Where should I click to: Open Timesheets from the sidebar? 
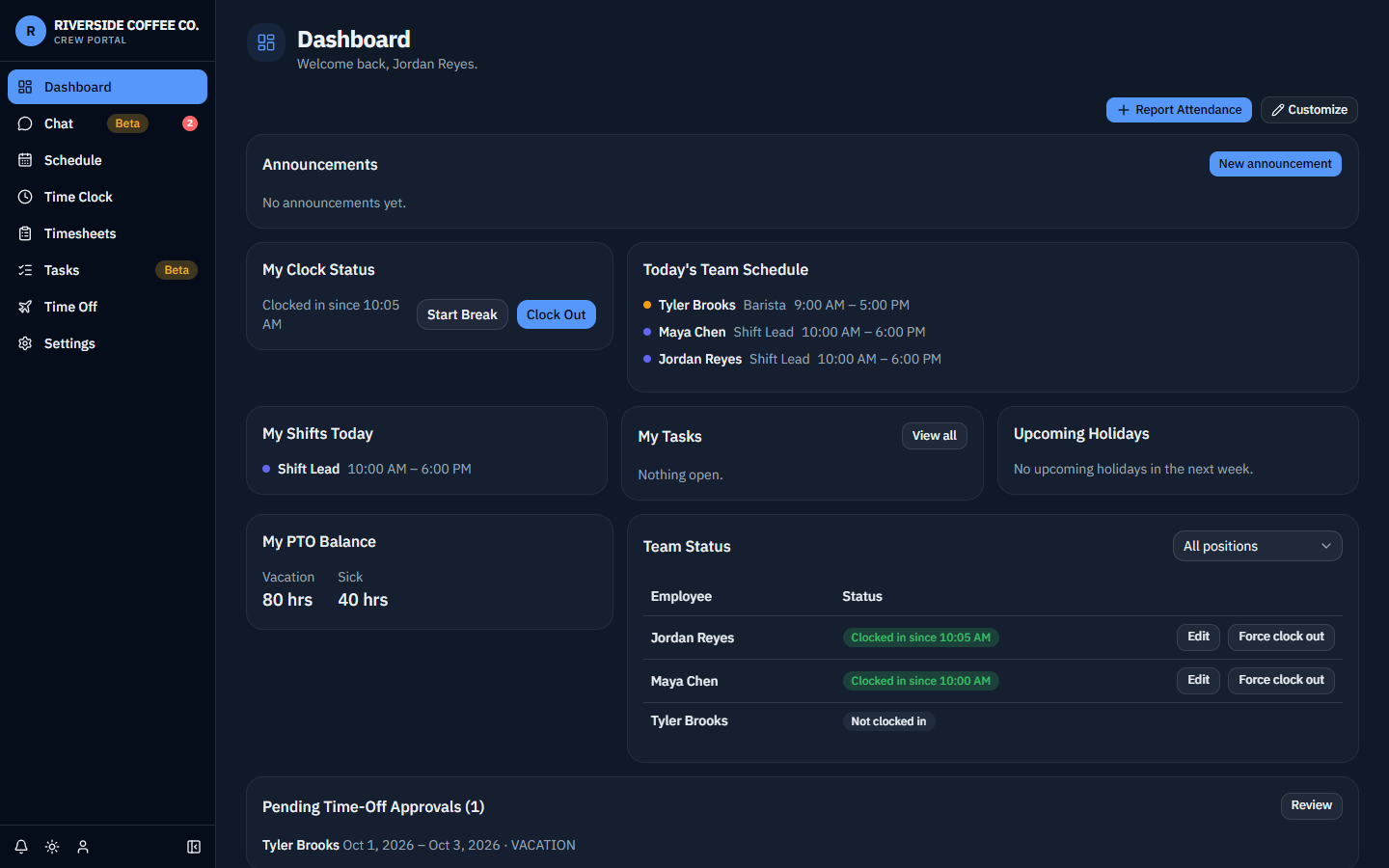click(x=107, y=233)
